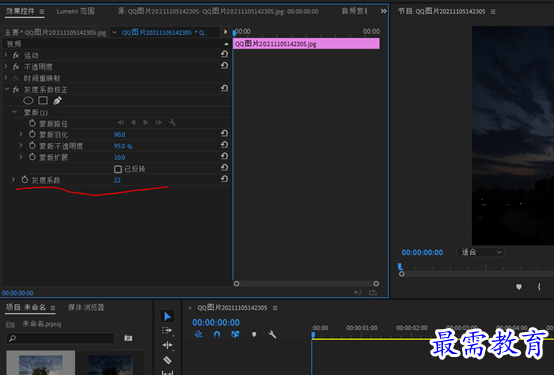This screenshot has width=554, height=375.
Task: Reset the 灰度系数校正 effect
Action: [224, 88]
